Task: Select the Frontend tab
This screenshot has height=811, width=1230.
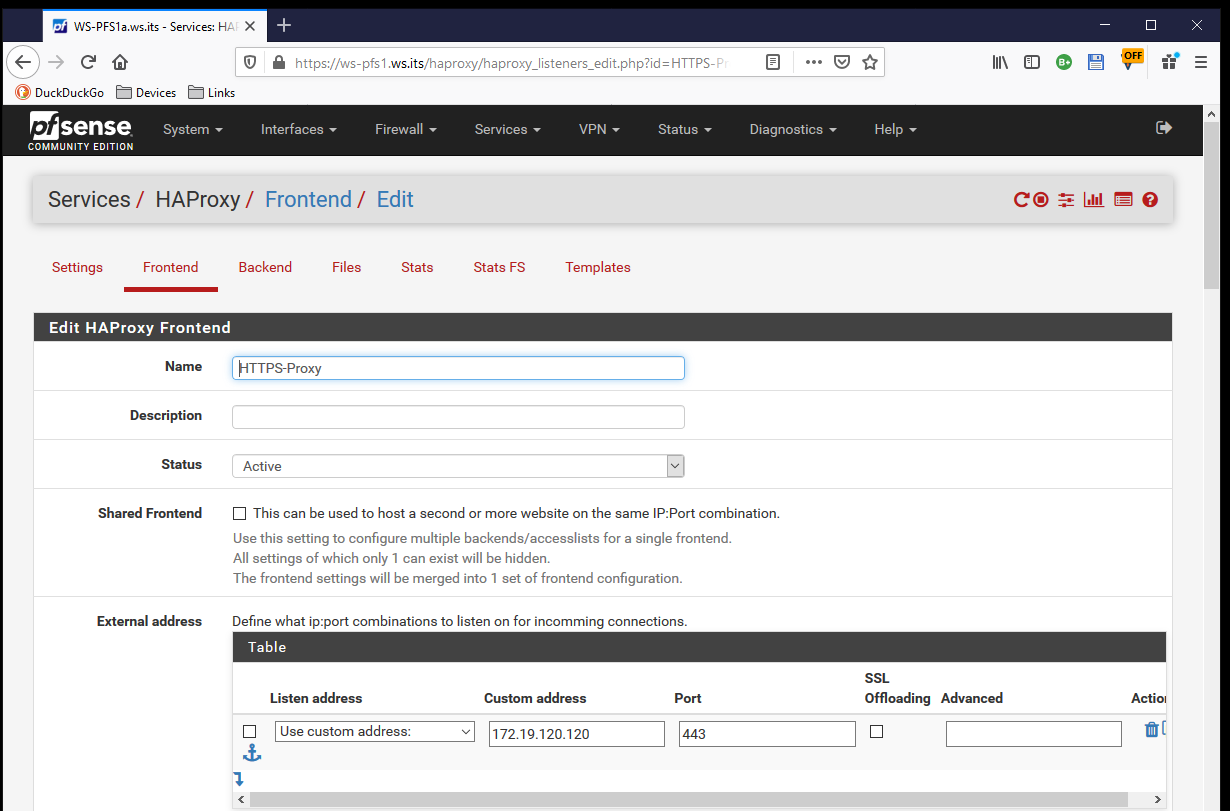Action: (171, 267)
